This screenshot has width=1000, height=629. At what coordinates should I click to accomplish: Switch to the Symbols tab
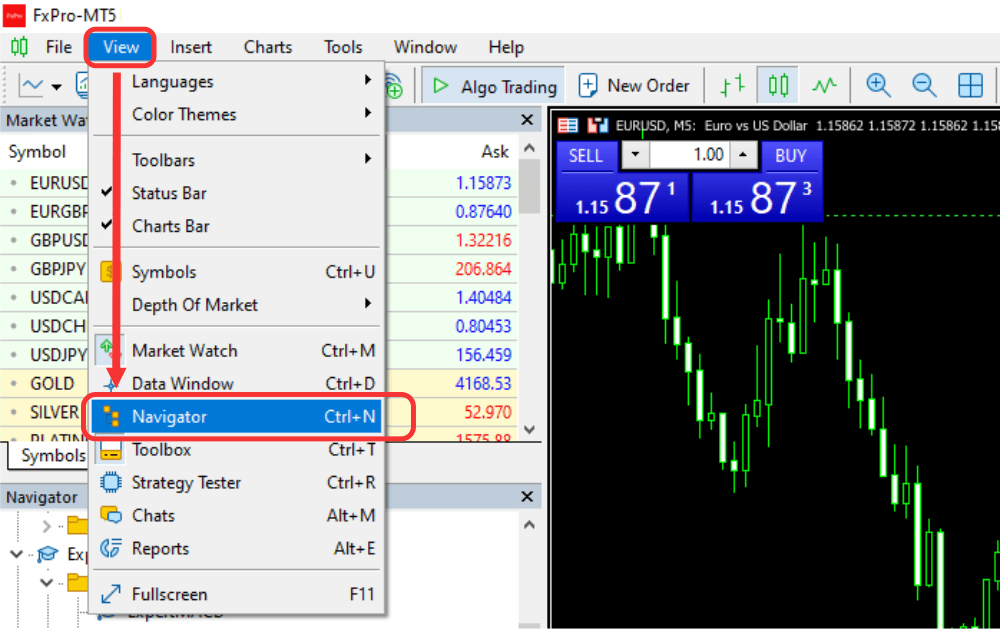tap(47, 455)
